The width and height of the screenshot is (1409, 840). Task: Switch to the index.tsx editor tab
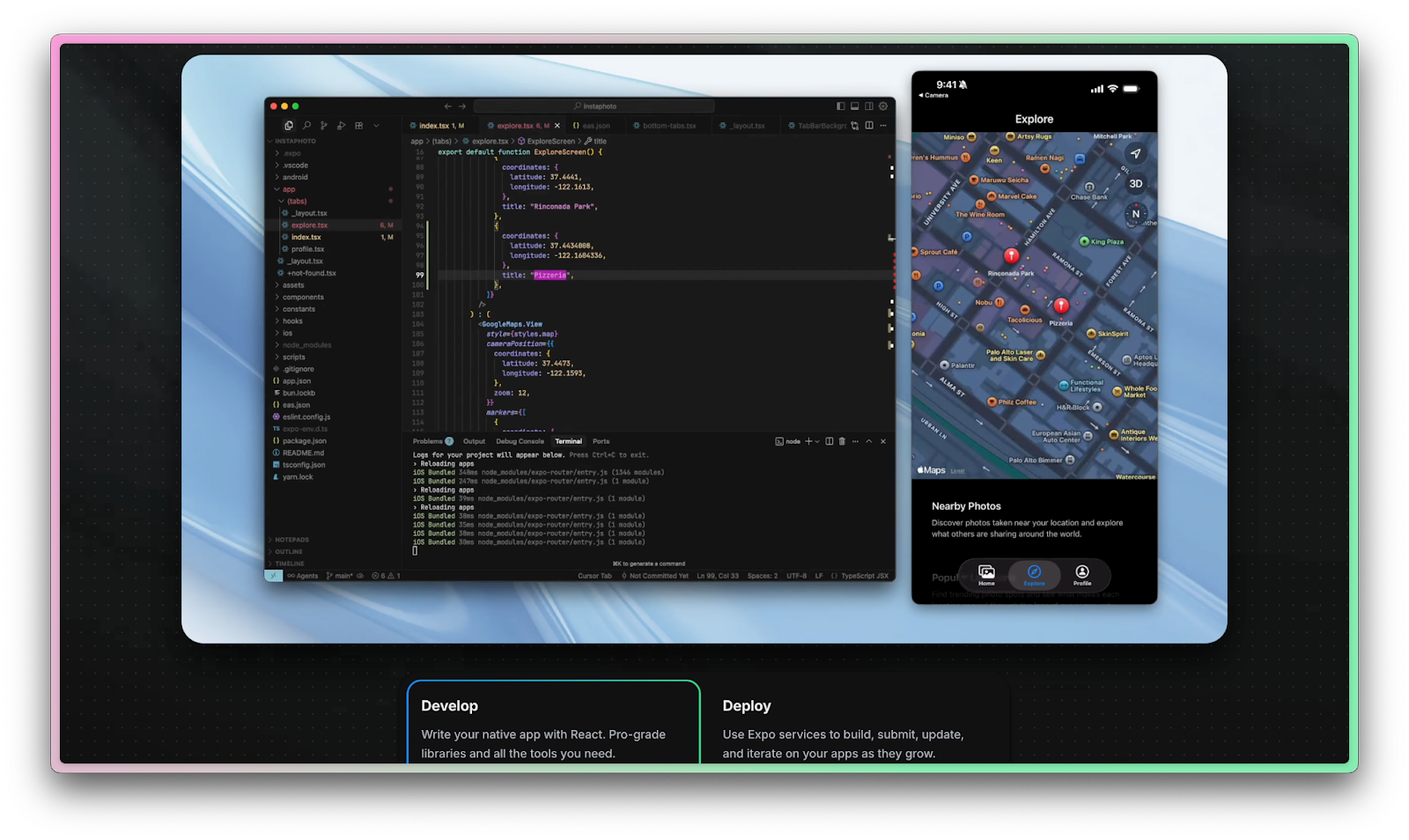439,126
